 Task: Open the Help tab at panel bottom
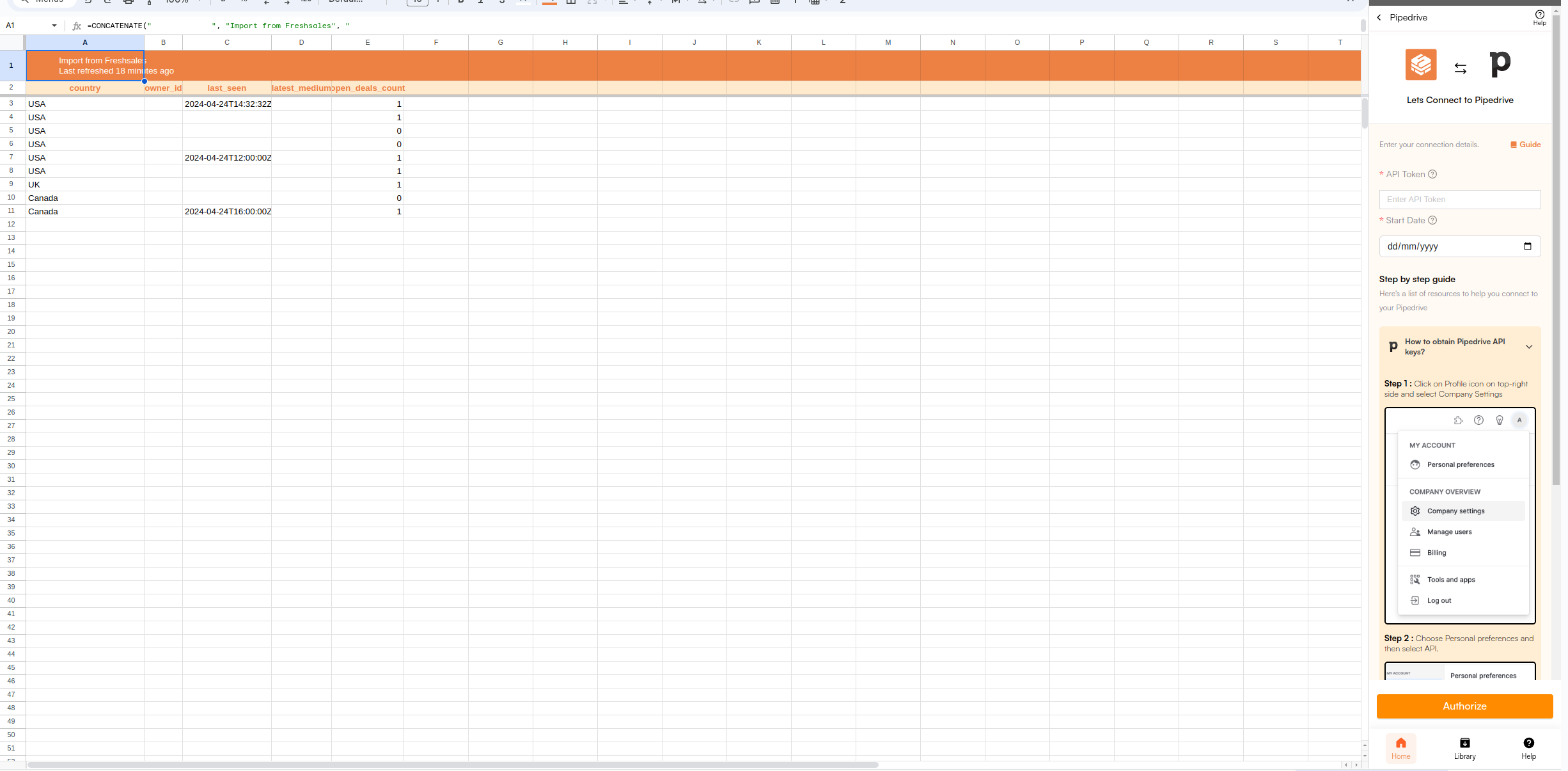click(1528, 748)
